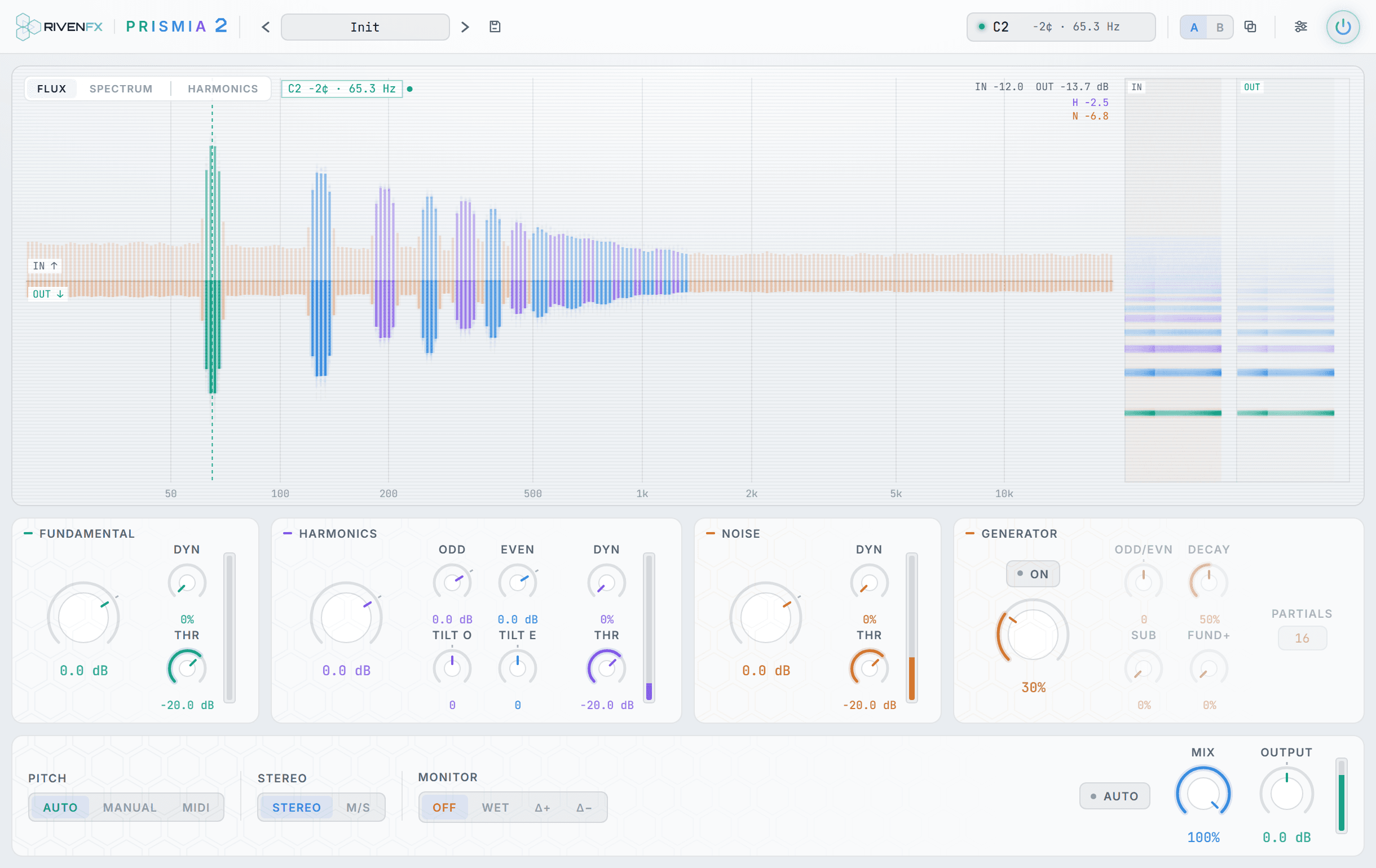
Task: Click the TILT E knob
Action: (518, 667)
